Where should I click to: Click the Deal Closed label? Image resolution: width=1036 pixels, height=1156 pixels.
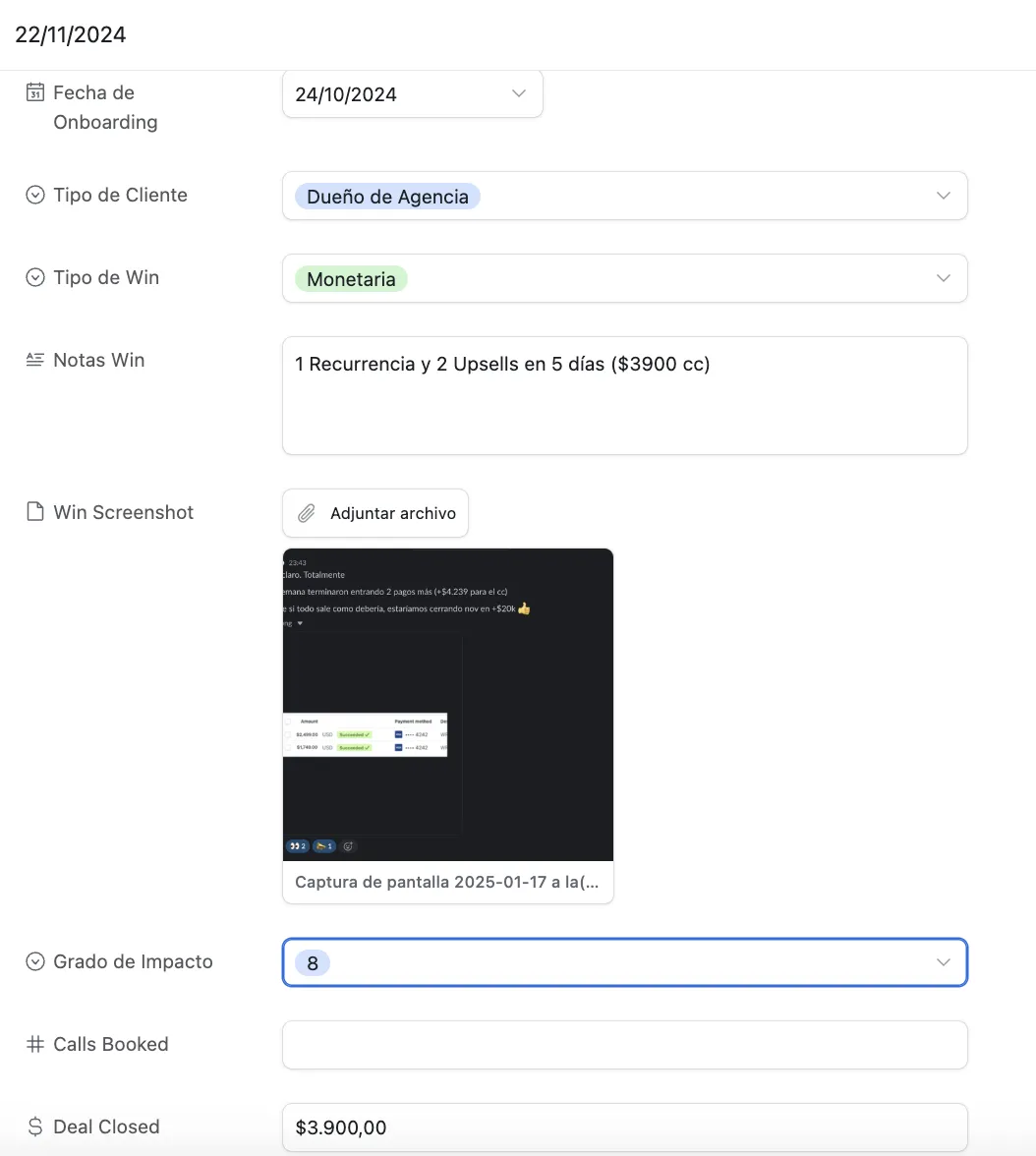click(106, 1127)
